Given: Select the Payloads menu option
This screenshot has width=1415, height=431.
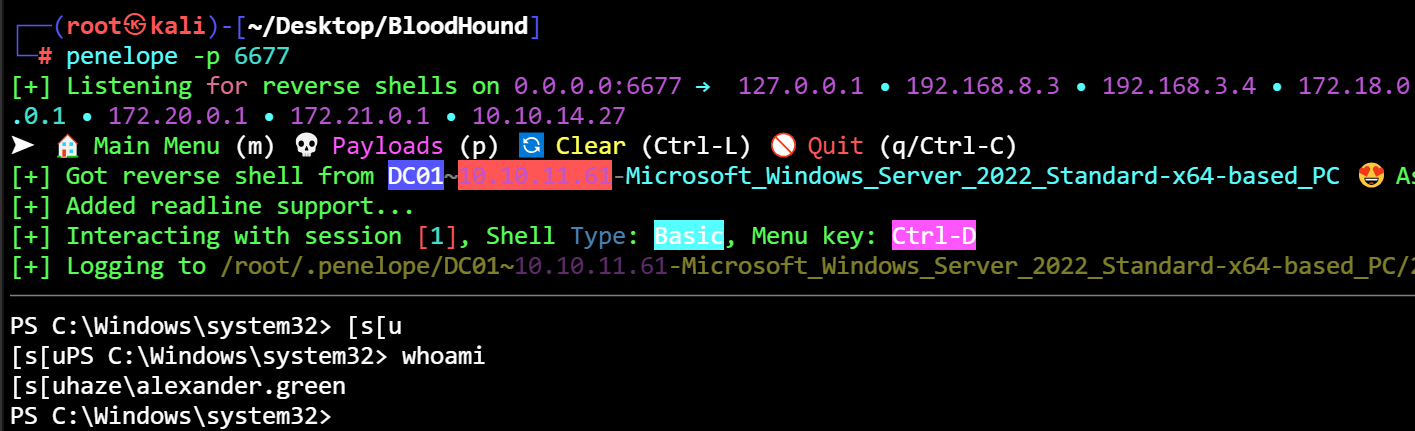Looking at the screenshot, I should (x=388, y=146).
